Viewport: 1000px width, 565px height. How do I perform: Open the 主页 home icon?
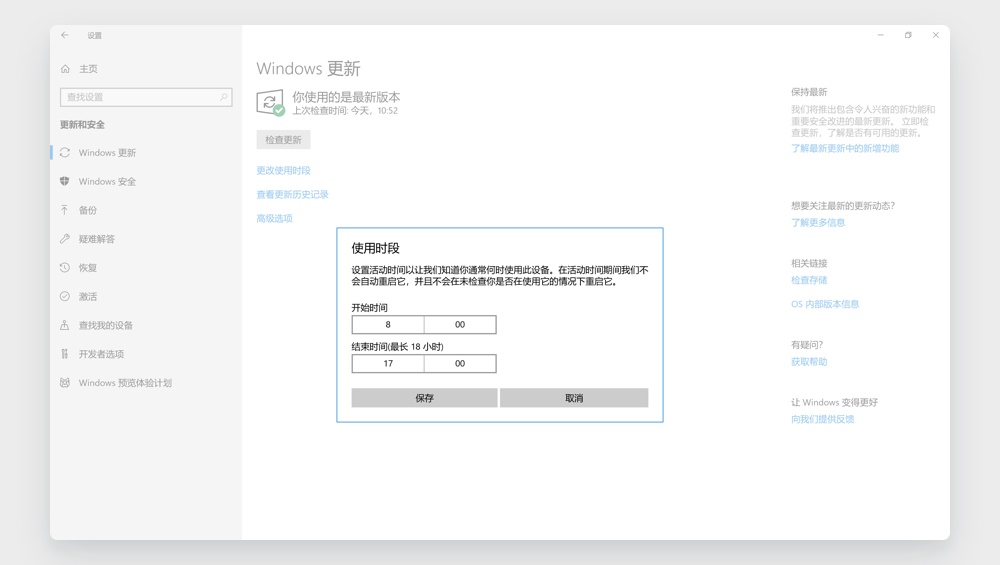pyautogui.click(x=65, y=69)
